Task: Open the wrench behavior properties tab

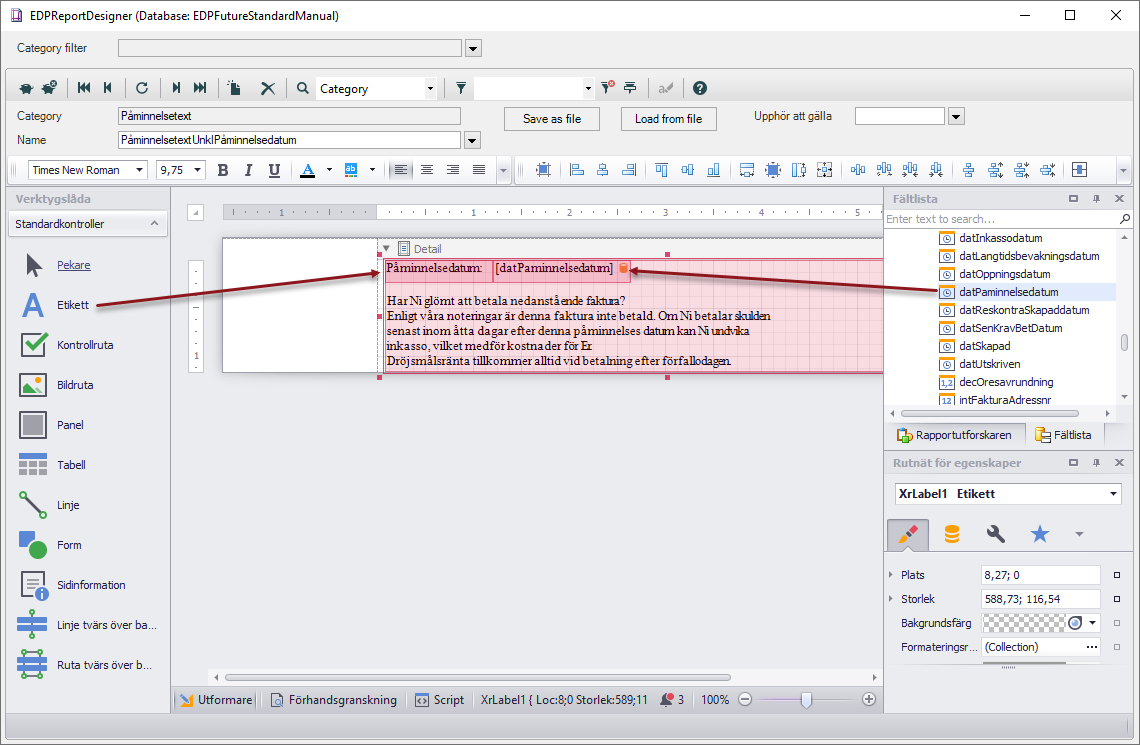Action: (995, 535)
